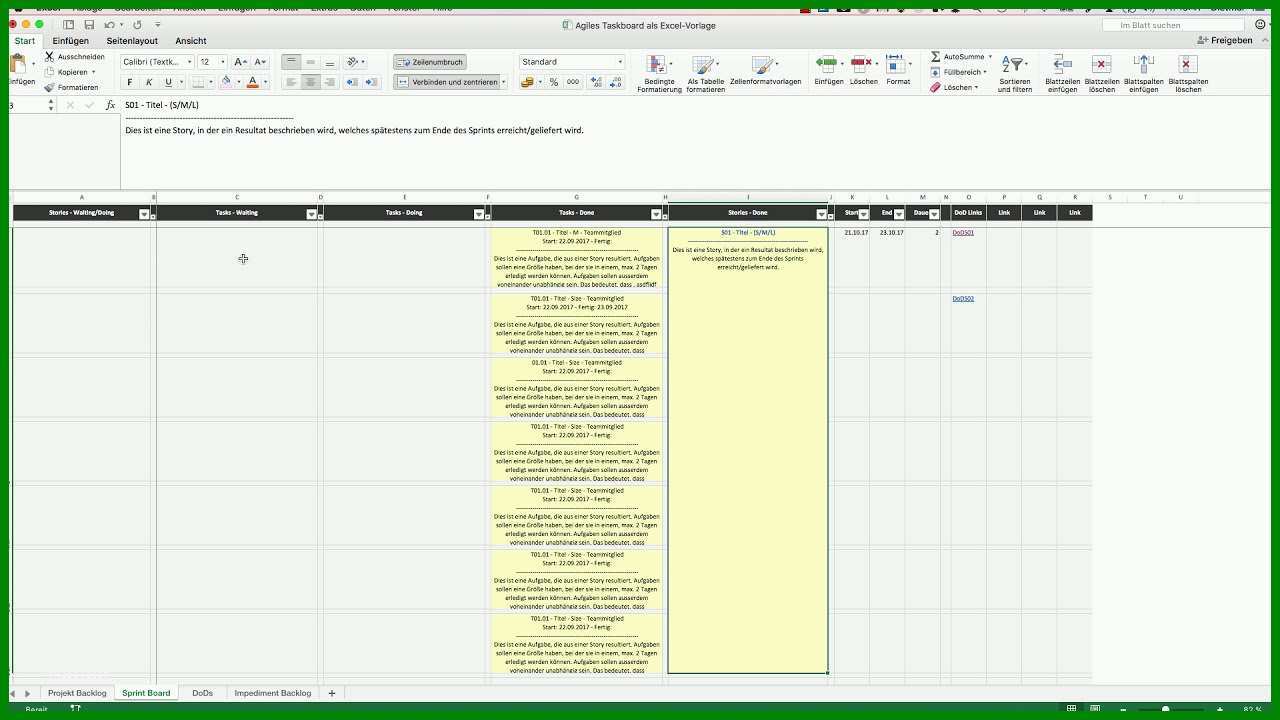Screen dimensions: 1280x720
Task: Toggle Zeilenumbruch wrap text
Action: pos(430,62)
